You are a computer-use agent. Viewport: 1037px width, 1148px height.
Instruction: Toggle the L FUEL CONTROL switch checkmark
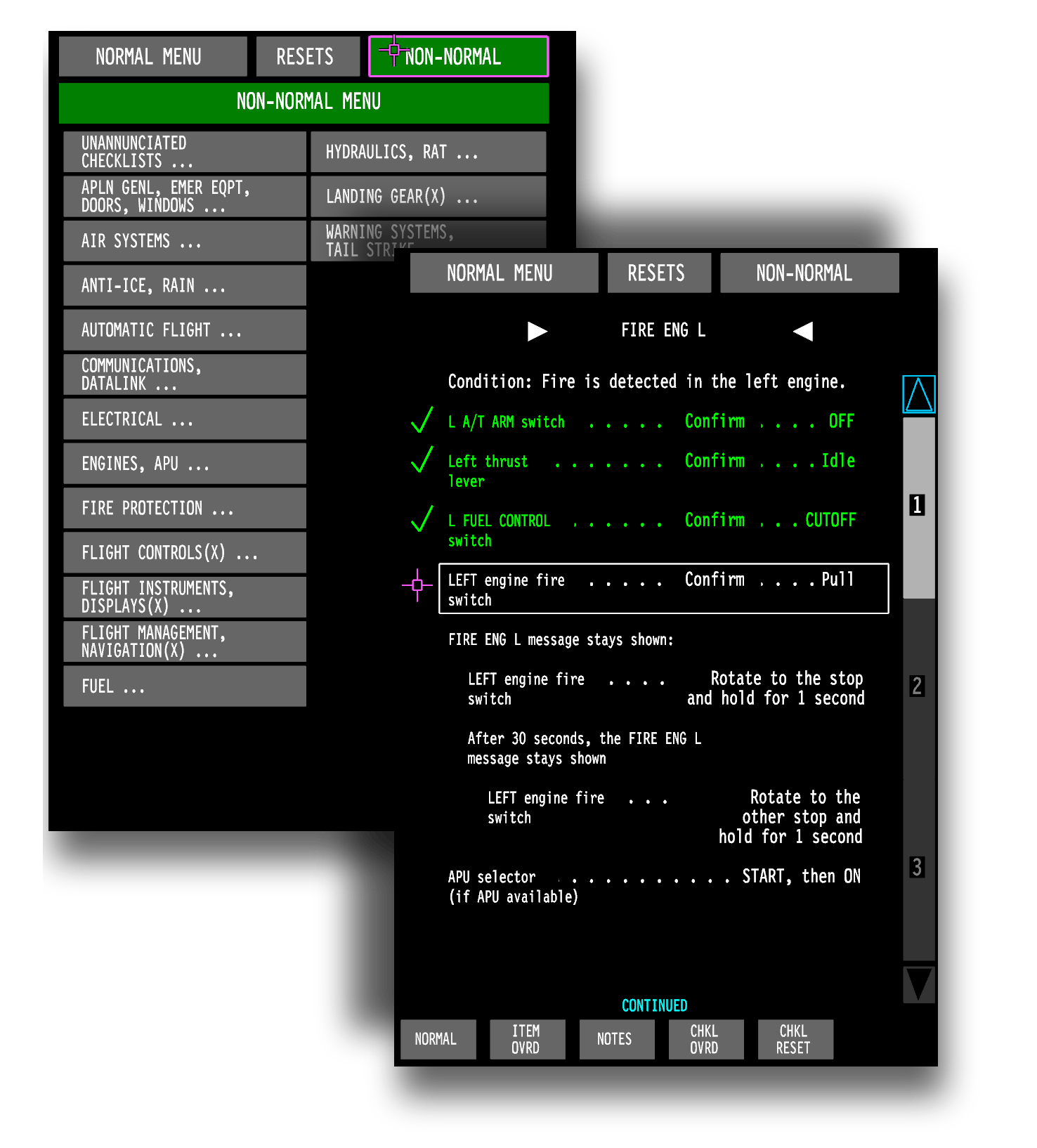(422, 520)
